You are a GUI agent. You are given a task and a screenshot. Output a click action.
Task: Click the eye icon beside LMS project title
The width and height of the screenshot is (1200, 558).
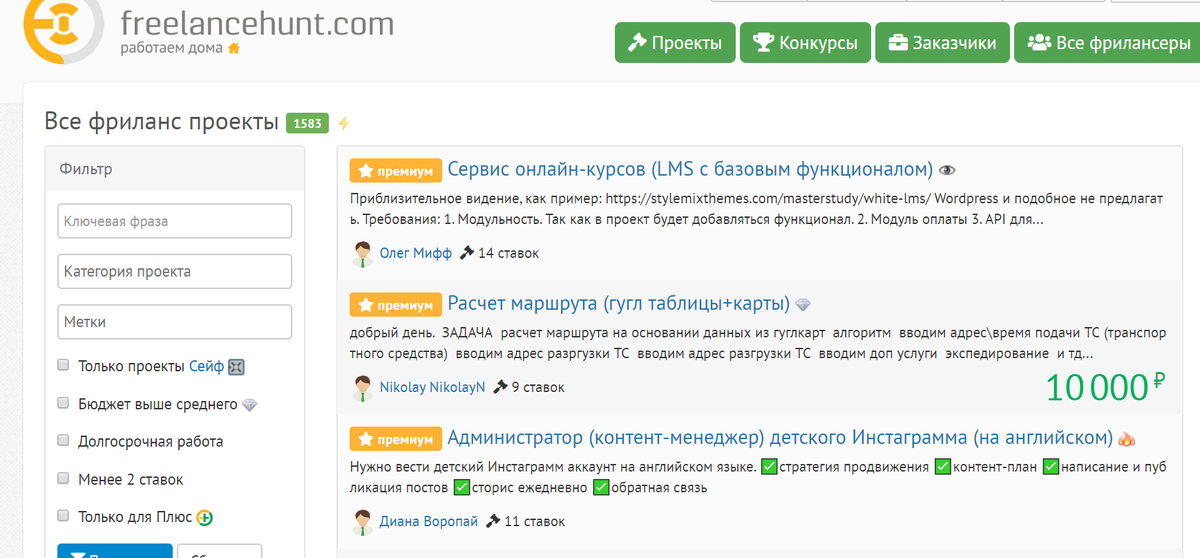(x=948, y=170)
